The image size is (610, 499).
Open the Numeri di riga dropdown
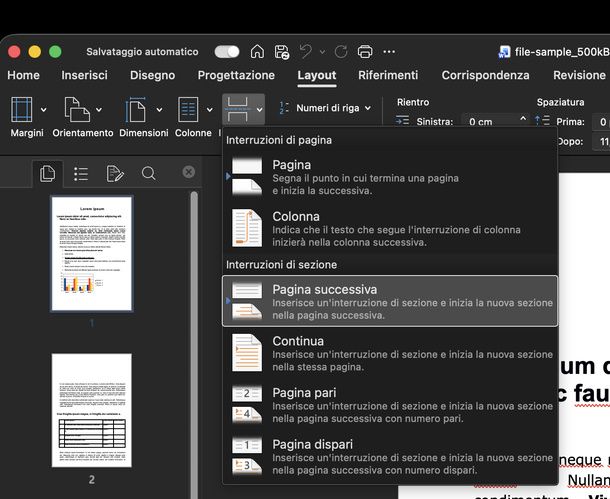coord(325,108)
